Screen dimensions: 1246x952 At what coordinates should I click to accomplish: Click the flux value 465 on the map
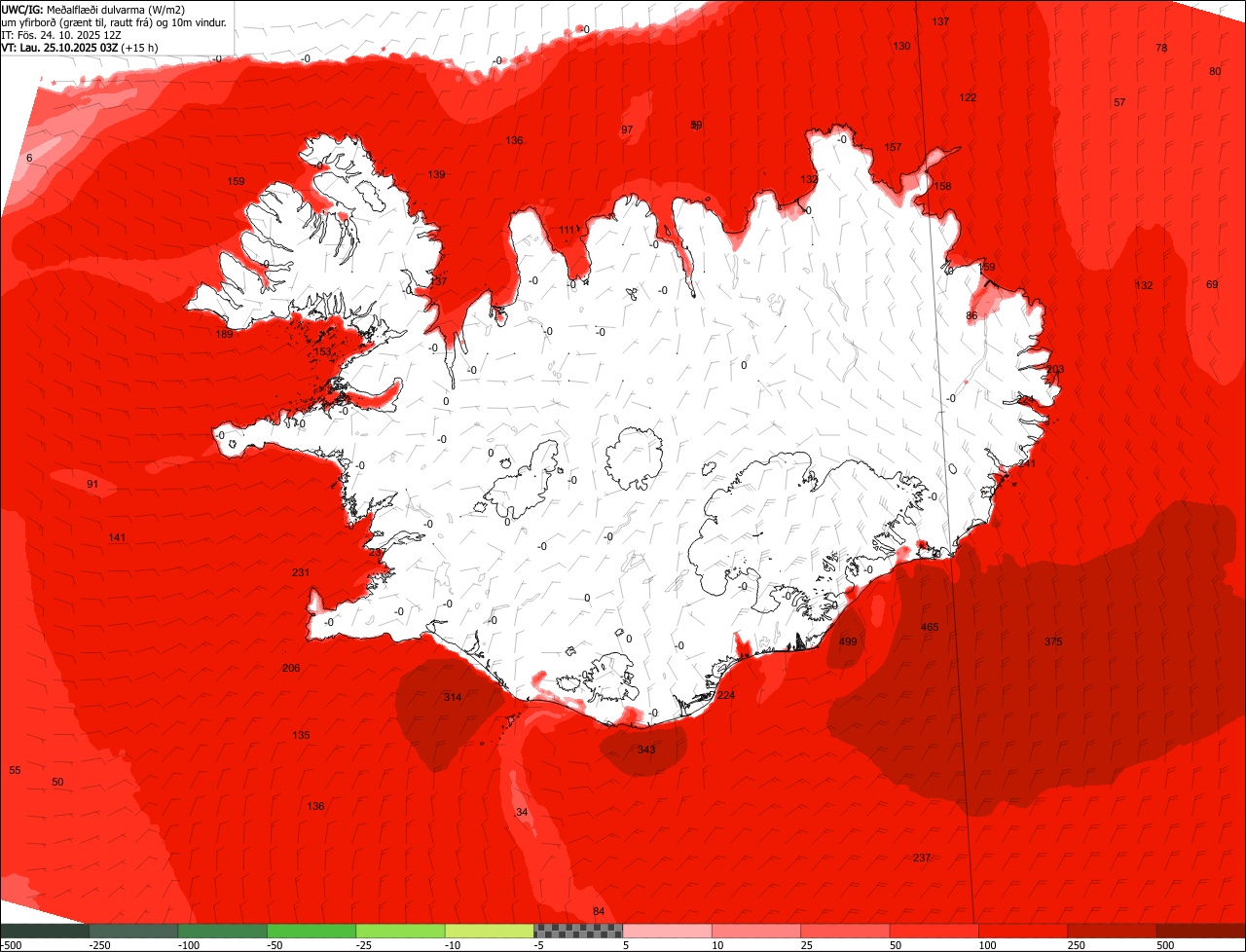(x=930, y=627)
